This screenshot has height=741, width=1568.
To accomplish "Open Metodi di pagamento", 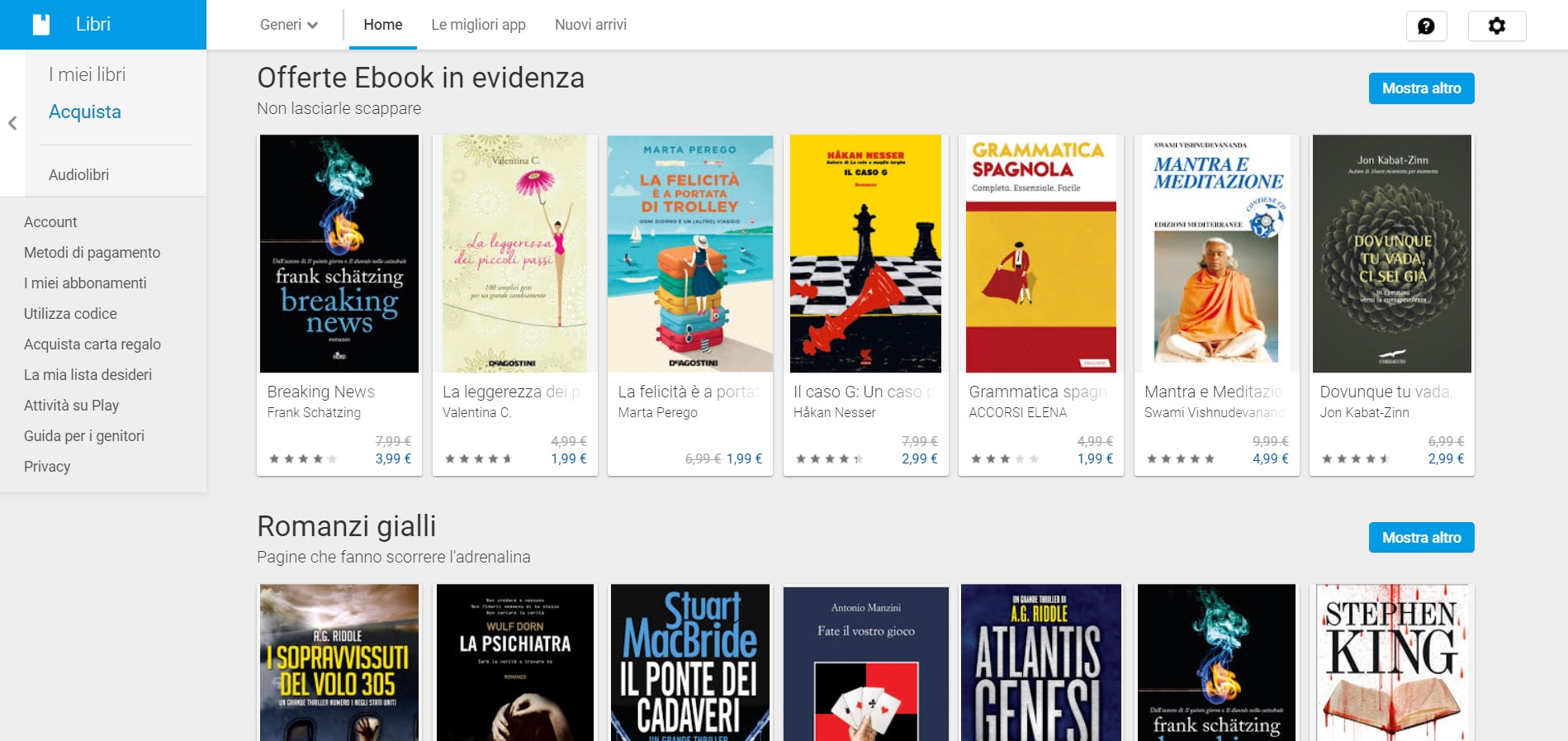I will [92, 253].
